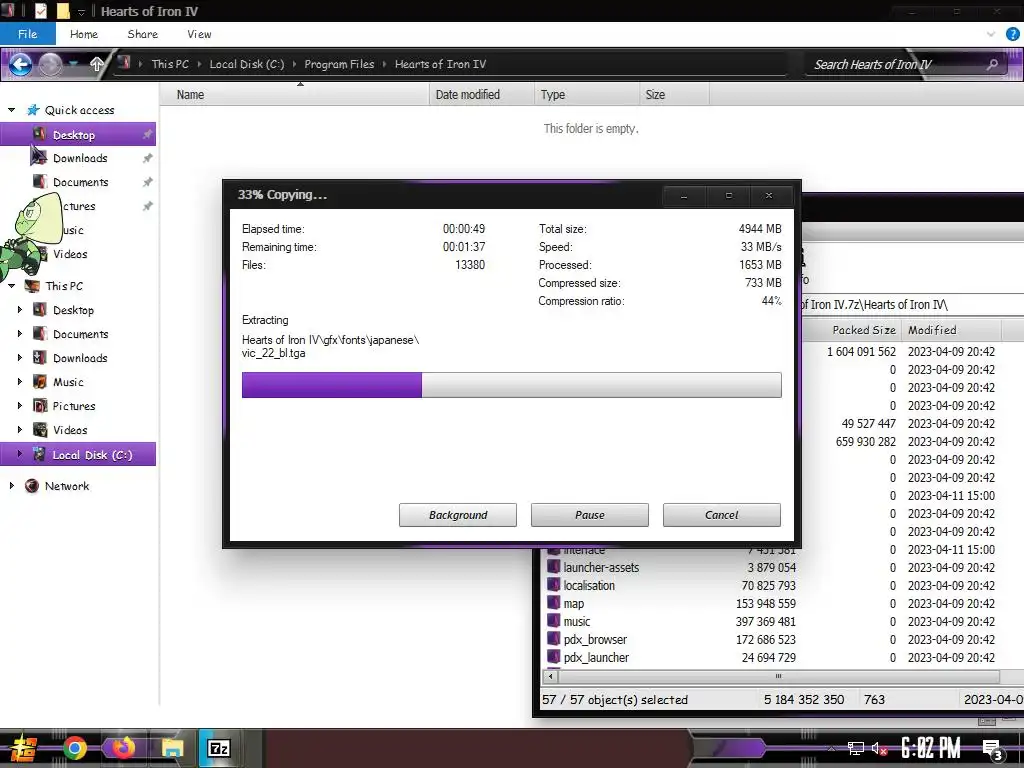Click the properties quick access icon
This screenshot has width=1024, height=768.
40,11
